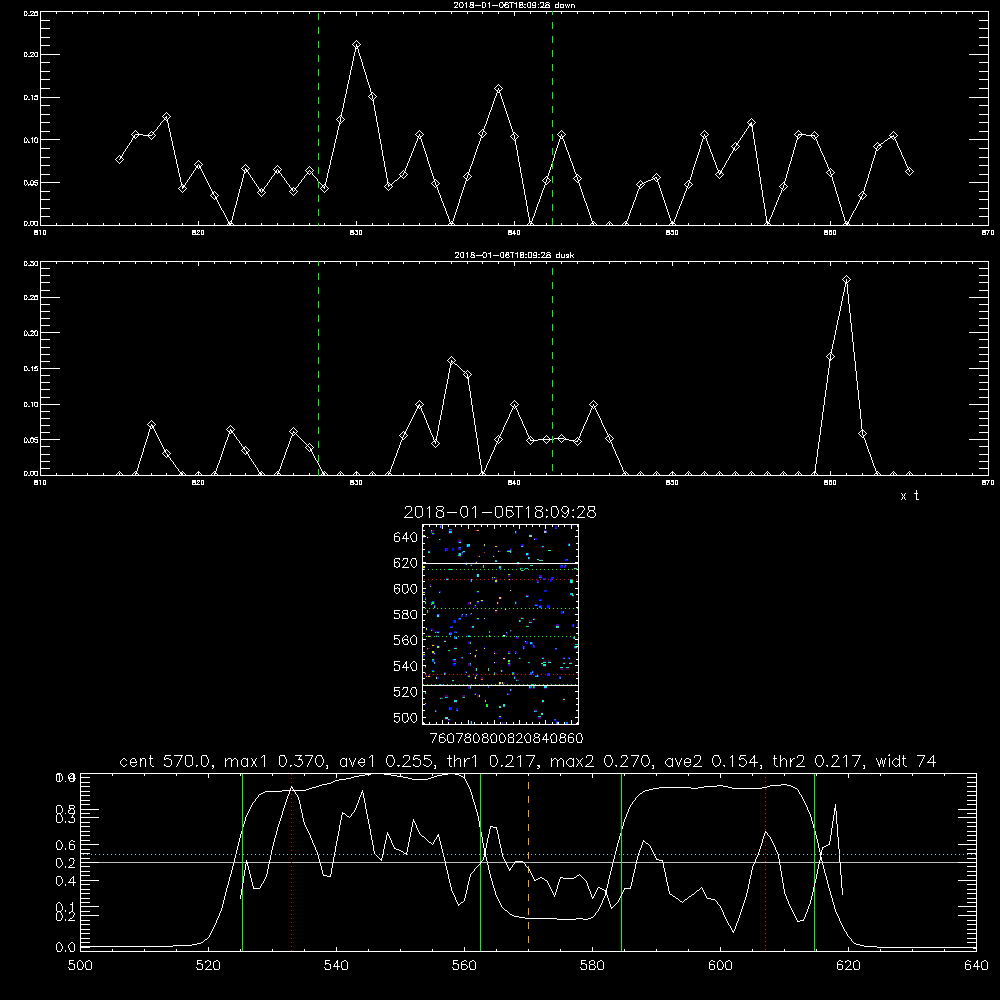Click the first green dashed line in the dusk plot
Screen dimensions: 1000x1000
[318, 368]
